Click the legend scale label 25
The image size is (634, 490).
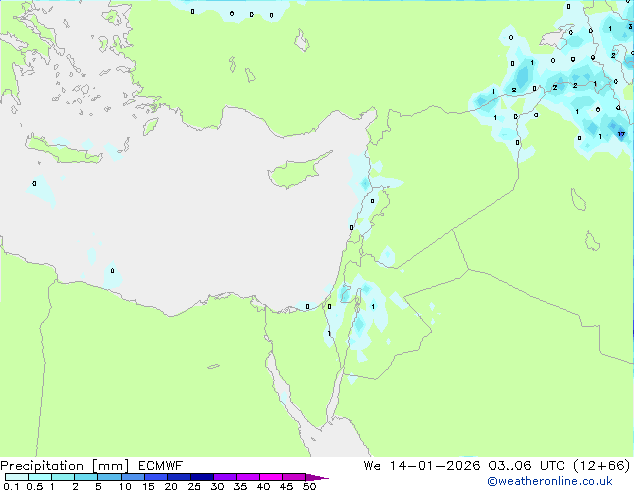tap(194, 486)
